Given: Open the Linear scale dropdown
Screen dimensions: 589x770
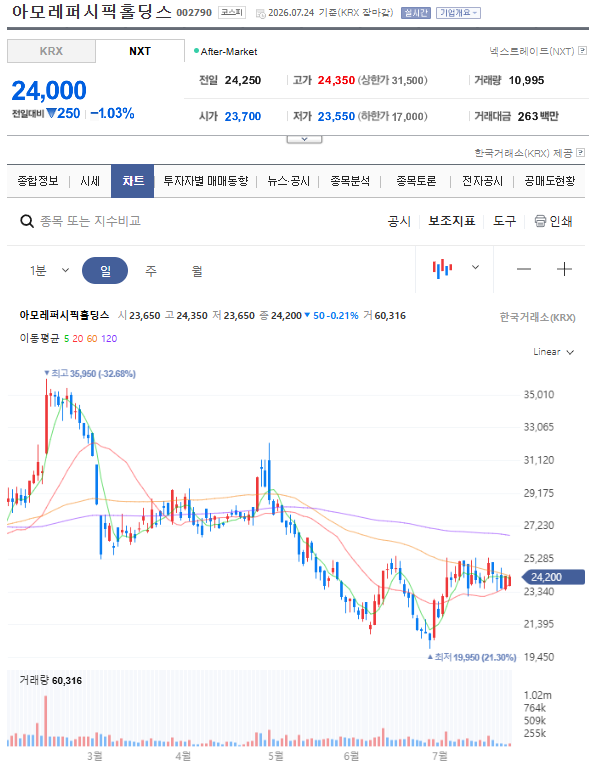Looking at the screenshot, I should point(554,352).
